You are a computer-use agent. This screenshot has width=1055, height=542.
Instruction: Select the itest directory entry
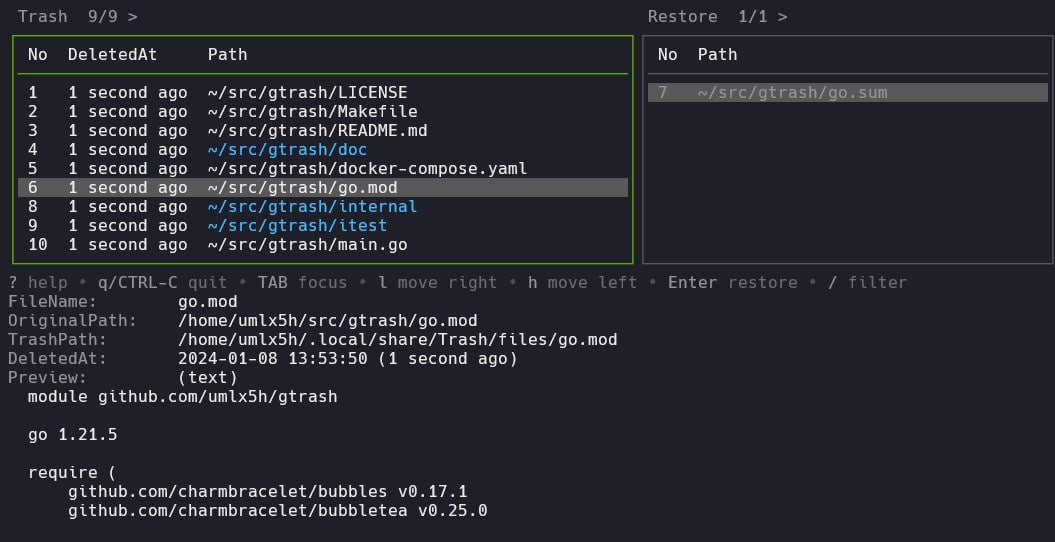[x=297, y=225]
